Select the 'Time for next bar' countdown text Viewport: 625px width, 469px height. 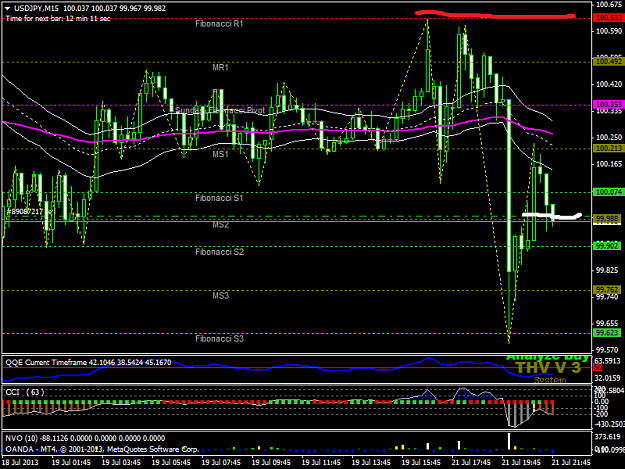click(x=58, y=18)
